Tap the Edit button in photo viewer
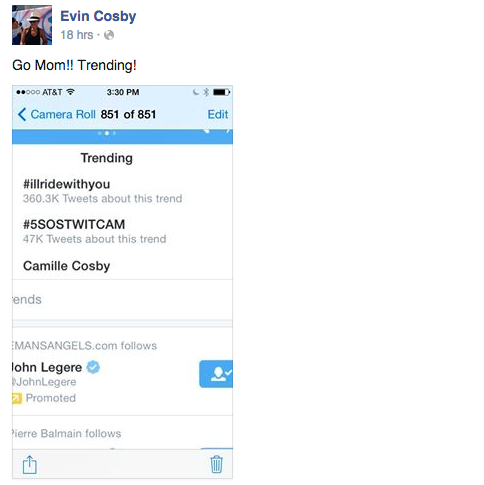The height and width of the screenshot is (485, 484). click(218, 114)
